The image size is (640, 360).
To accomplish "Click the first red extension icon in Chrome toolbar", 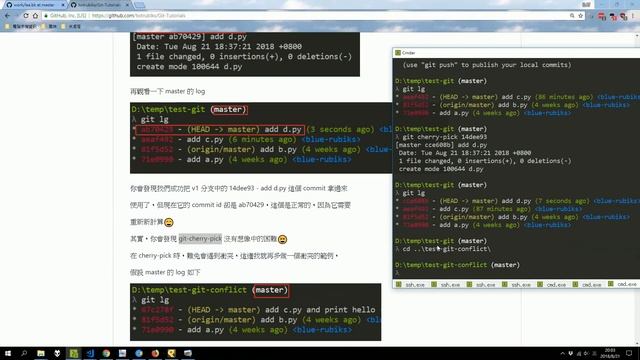I will [602, 16].
